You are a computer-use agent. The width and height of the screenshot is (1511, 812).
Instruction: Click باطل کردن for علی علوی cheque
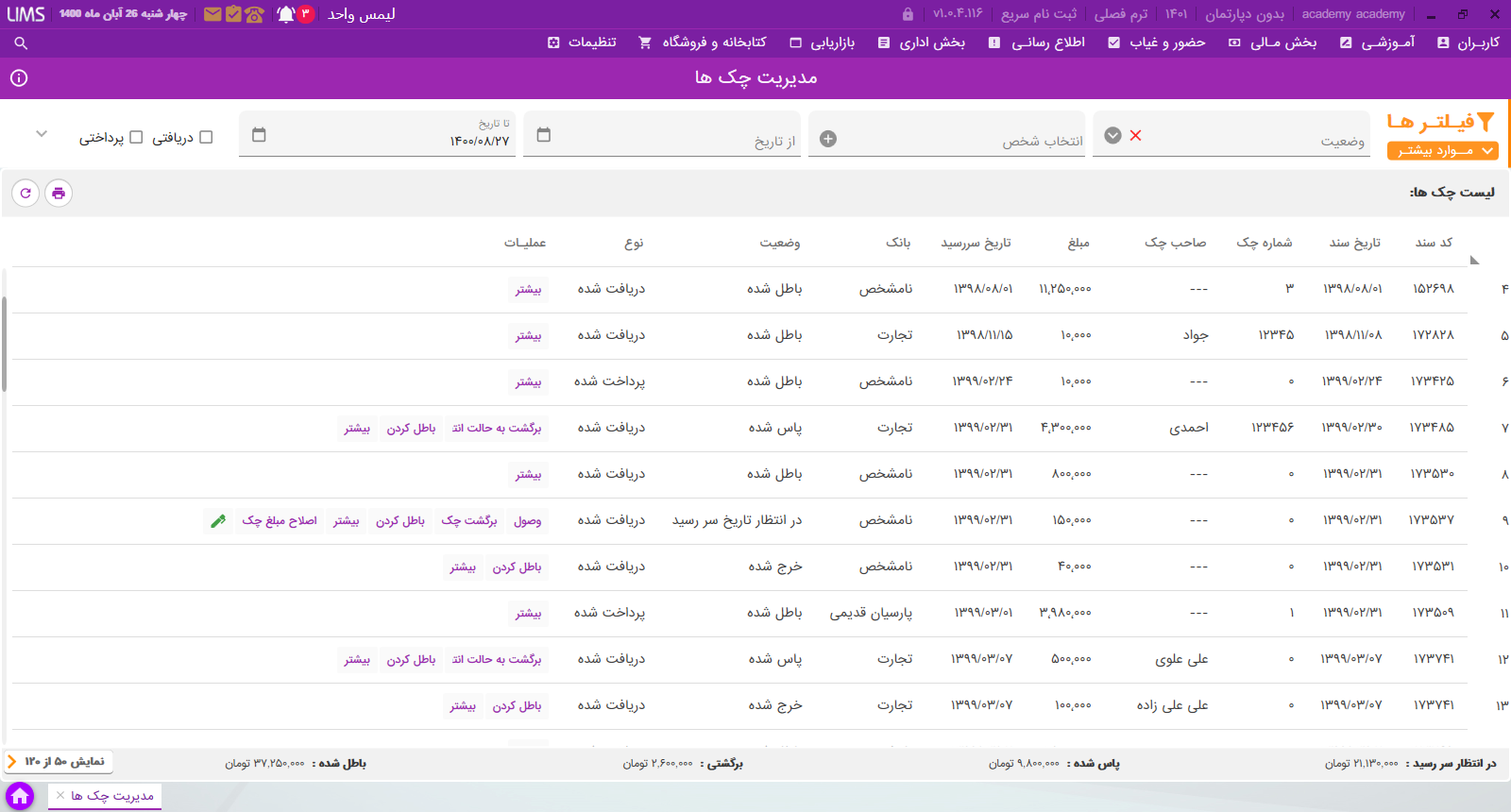tap(411, 660)
